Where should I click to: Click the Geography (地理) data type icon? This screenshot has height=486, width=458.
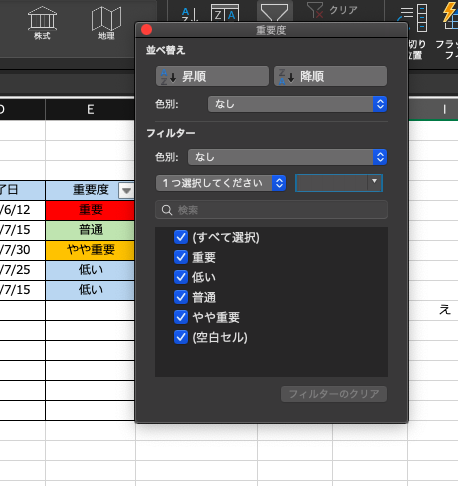tap(106, 23)
